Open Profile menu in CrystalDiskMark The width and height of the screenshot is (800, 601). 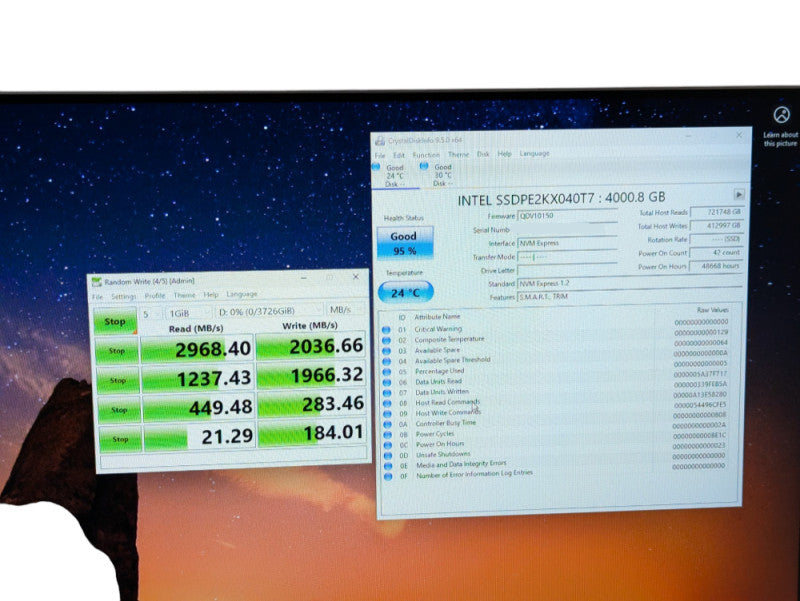point(155,296)
